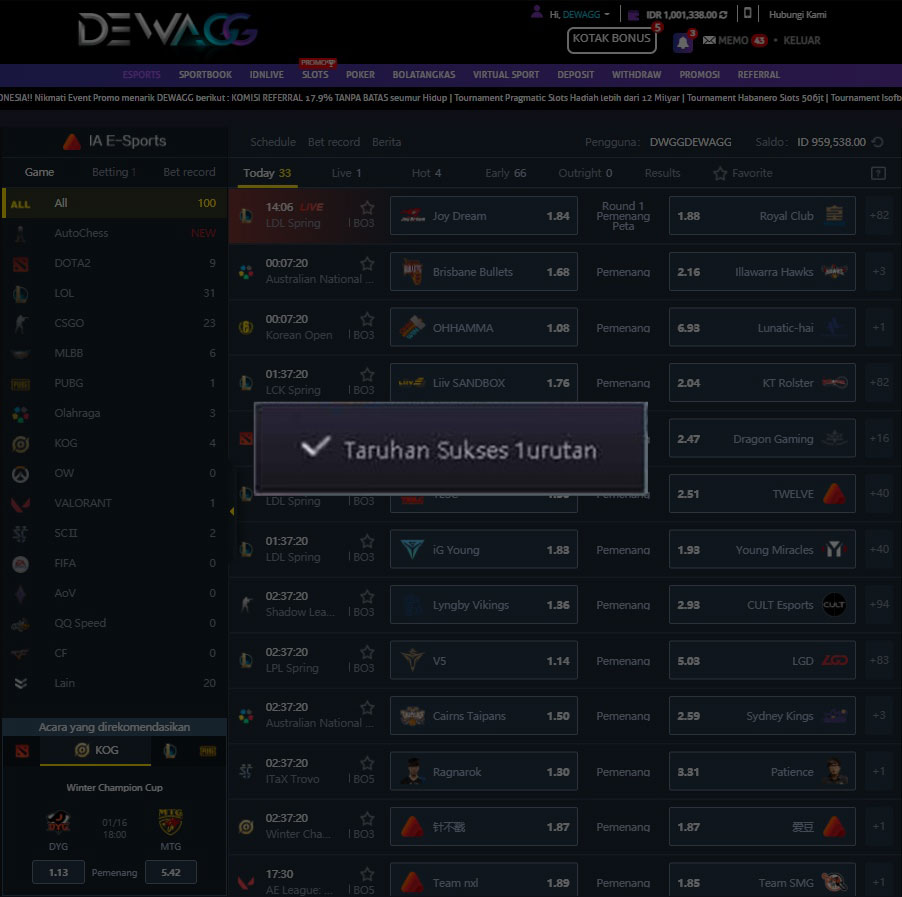Open the help question mark icon

point(878,173)
